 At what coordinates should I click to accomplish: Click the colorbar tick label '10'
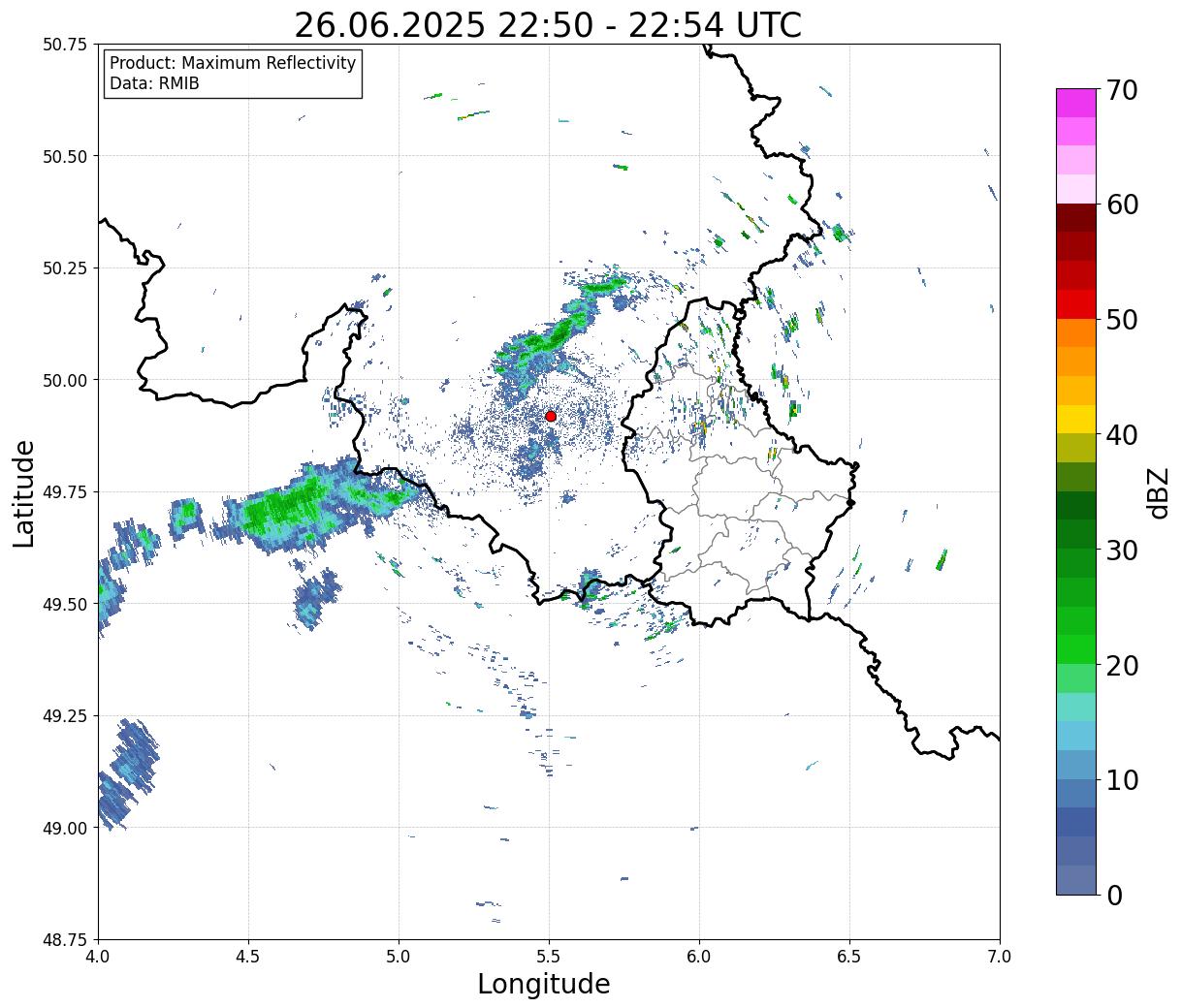point(1122,779)
